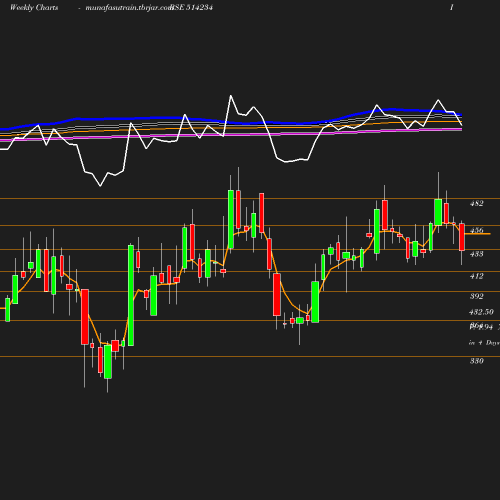500x500 pixels.
Task: Click the tallest green candle near 330 low
Action: pyautogui.click(x=131, y=296)
